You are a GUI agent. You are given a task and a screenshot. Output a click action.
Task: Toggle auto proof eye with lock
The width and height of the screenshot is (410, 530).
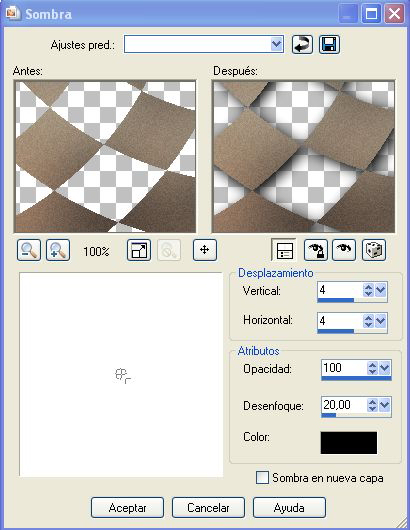315,250
